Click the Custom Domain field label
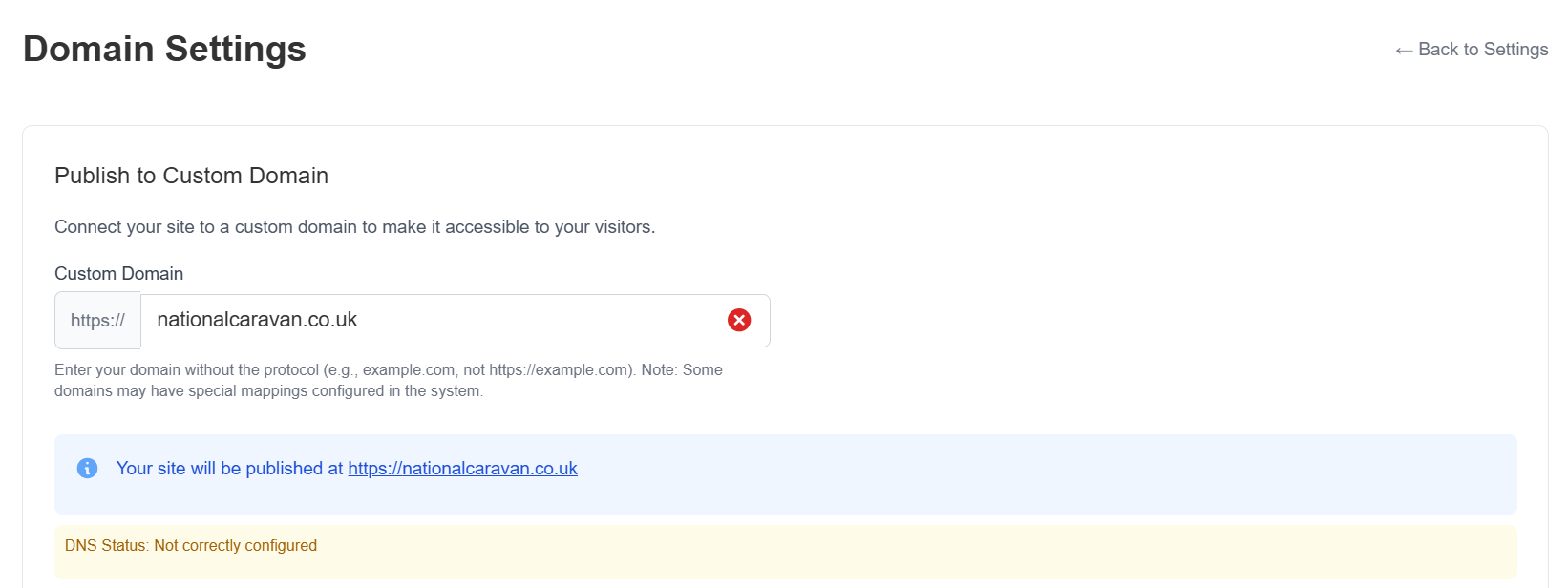Image resolution: width=1568 pixels, height=588 pixels. (x=118, y=274)
